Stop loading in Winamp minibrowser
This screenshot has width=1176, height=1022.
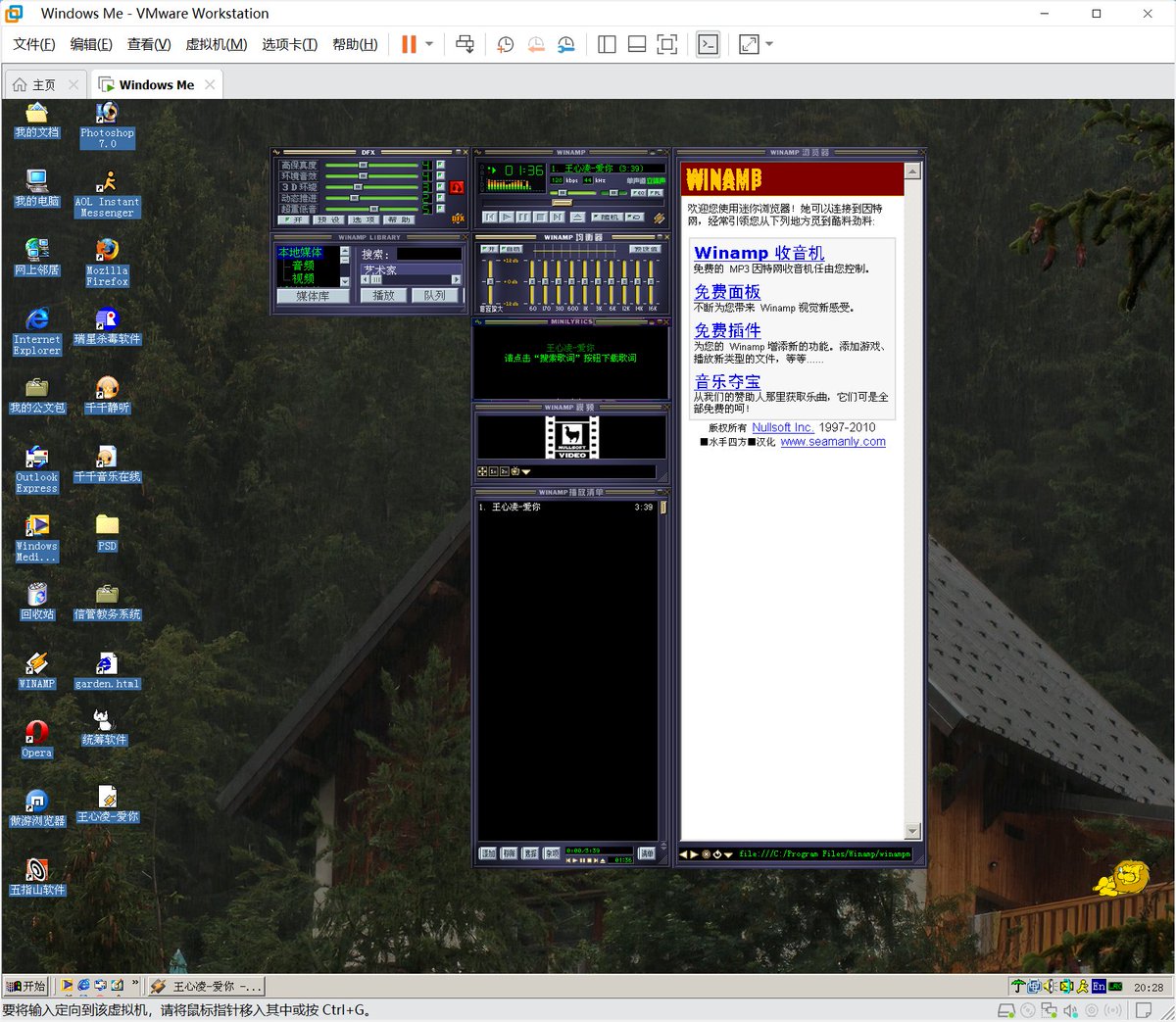click(x=706, y=854)
